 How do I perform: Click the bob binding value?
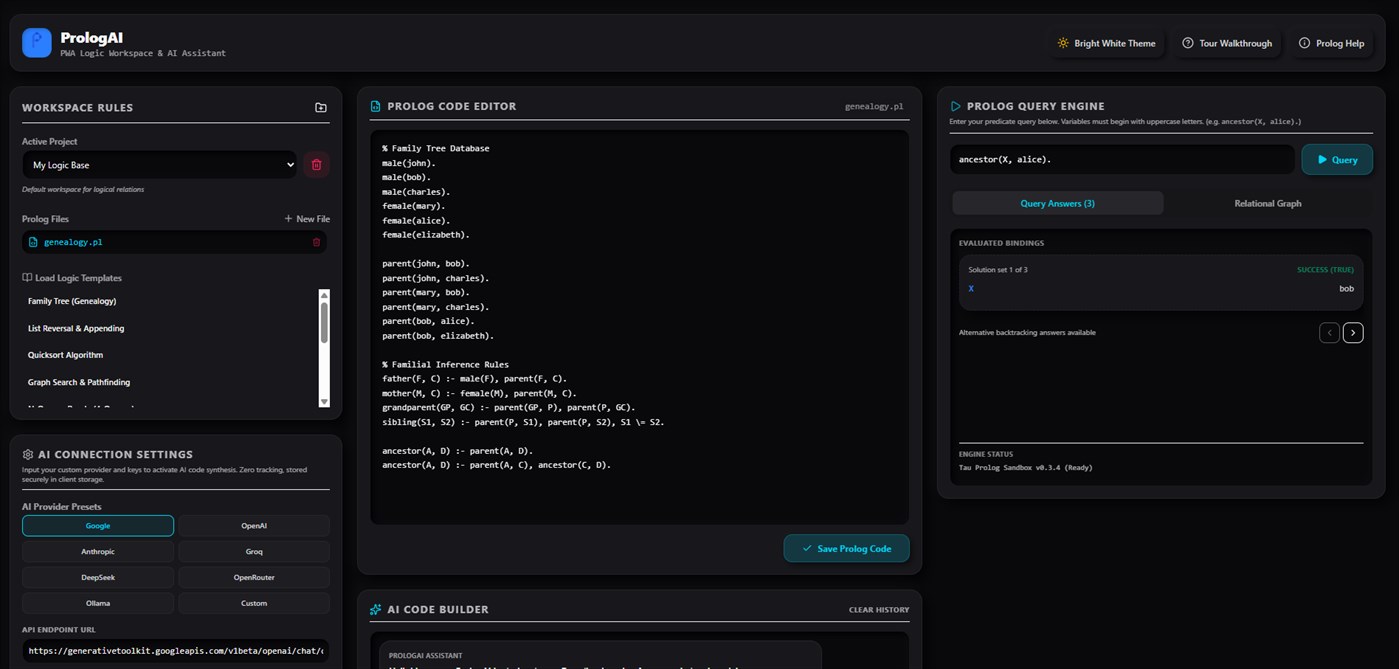point(1346,289)
